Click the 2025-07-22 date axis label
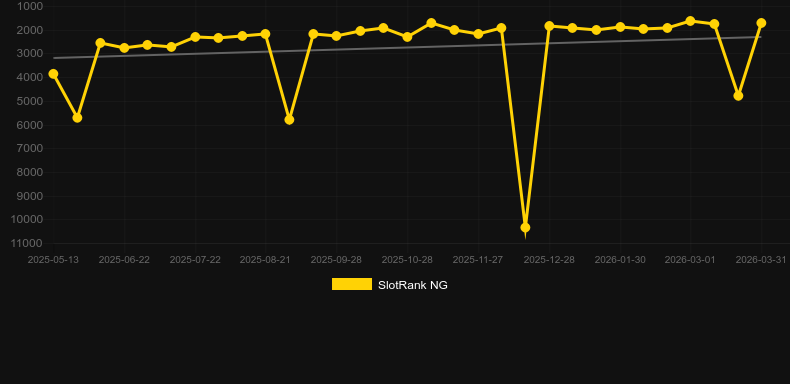This screenshot has height=384, width=790. (x=195, y=260)
